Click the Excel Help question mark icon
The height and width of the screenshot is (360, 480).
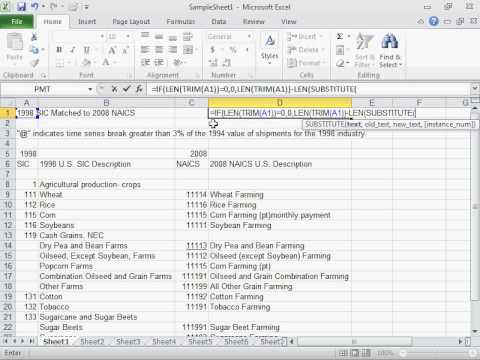tap(434, 21)
